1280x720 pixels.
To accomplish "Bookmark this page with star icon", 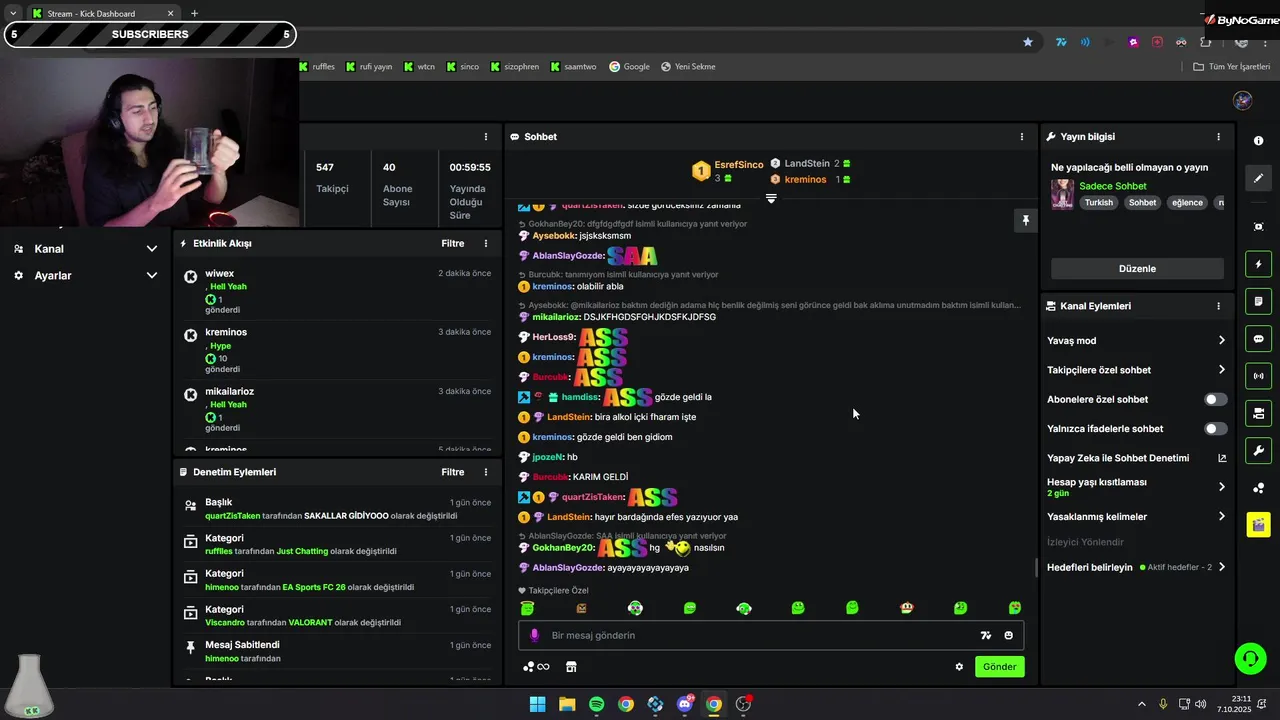I will pyautogui.click(x=1028, y=42).
